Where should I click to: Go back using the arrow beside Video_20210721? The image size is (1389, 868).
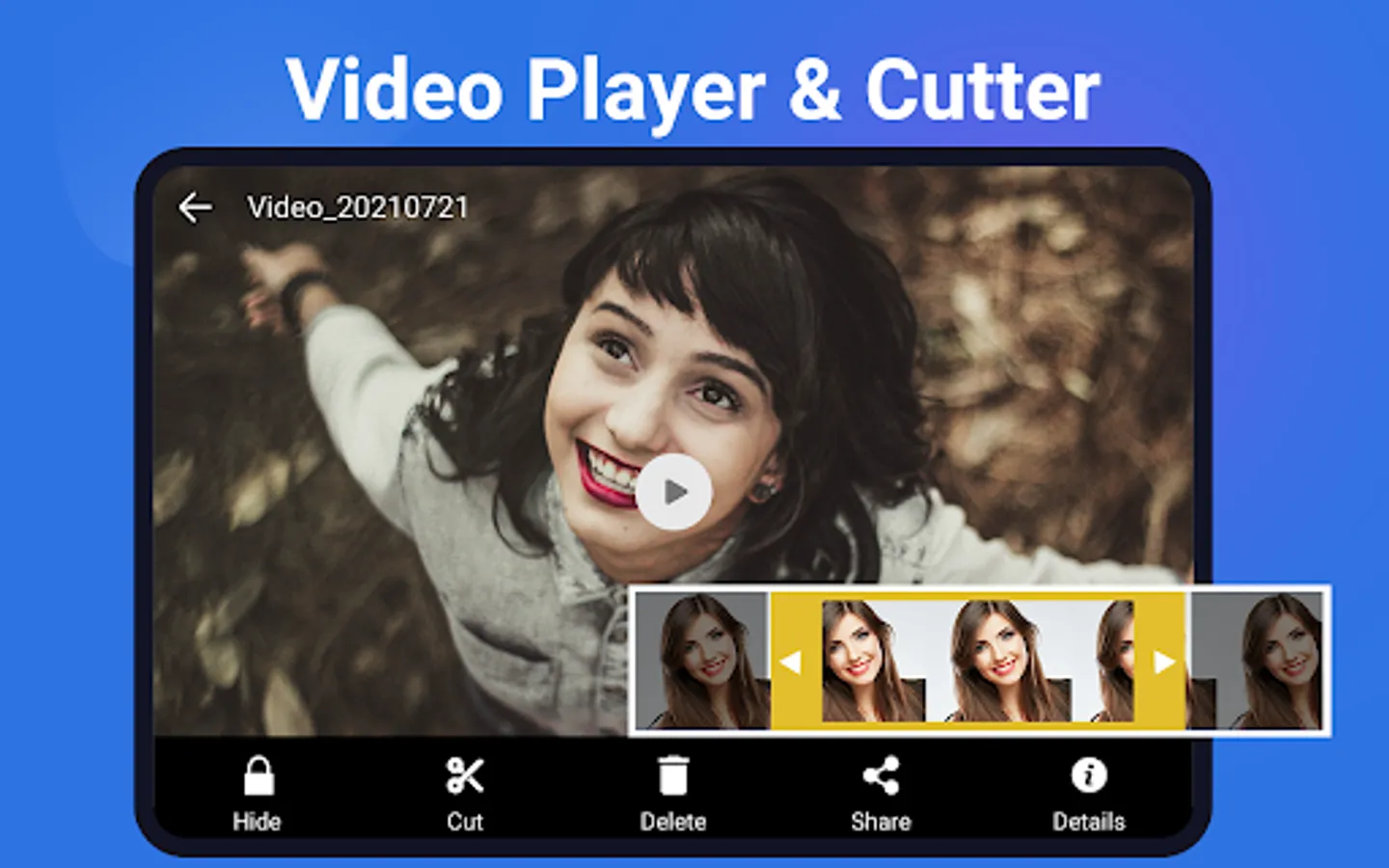coord(196,207)
